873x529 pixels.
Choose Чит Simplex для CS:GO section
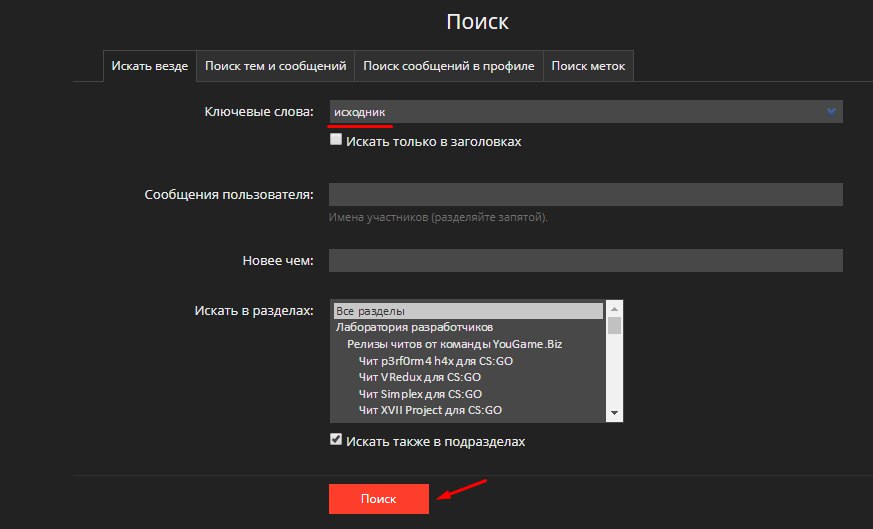point(422,393)
